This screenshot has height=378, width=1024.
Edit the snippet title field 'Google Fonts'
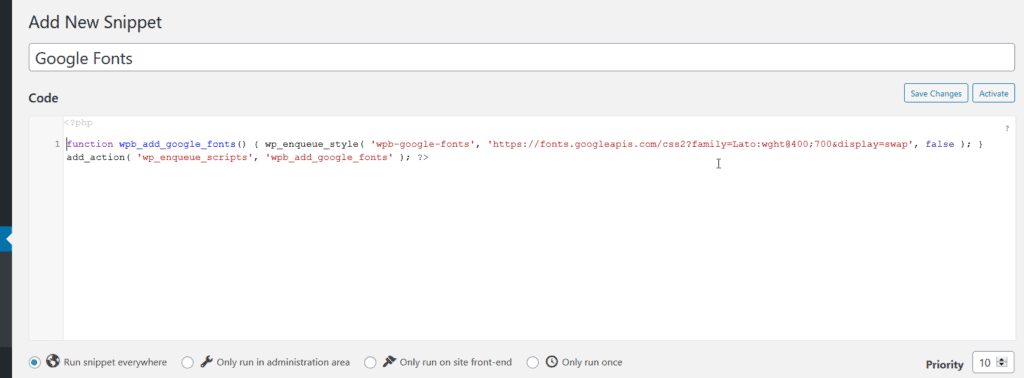click(521, 58)
